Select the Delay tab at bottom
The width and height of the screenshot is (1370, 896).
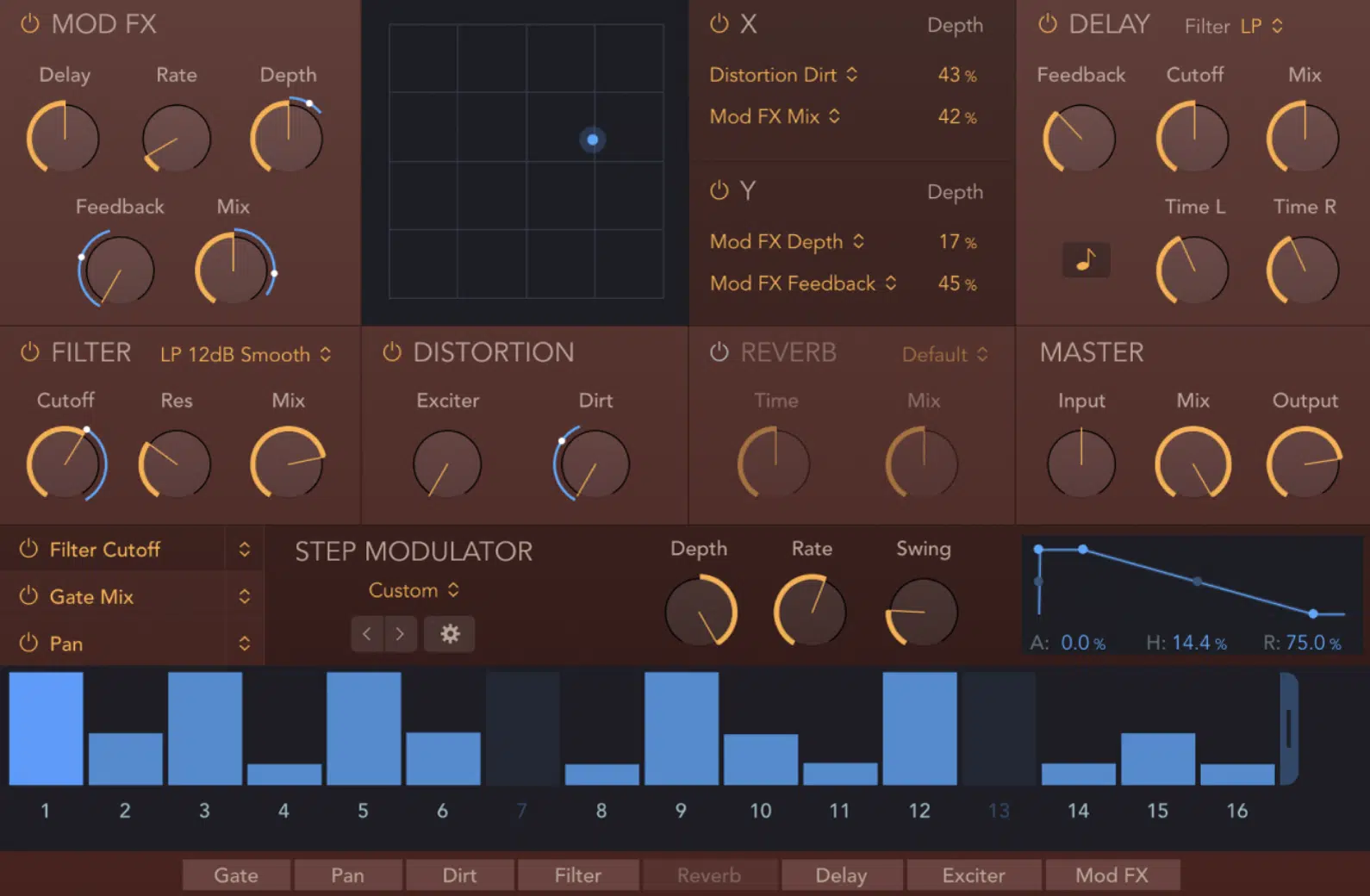point(842,875)
